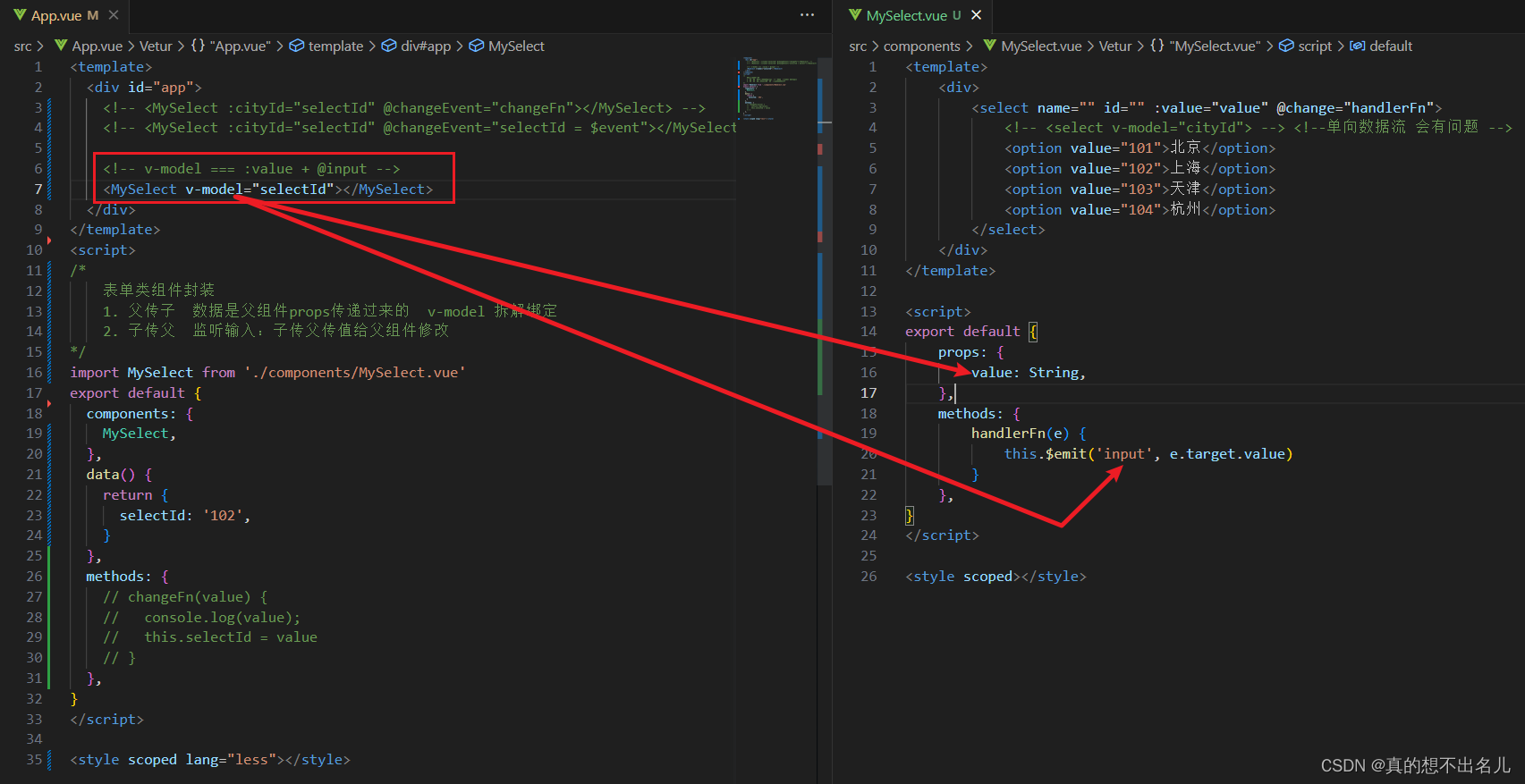Select default in the right breadcrumb
This screenshot has height=784, width=1525.
pyautogui.click(x=1391, y=46)
